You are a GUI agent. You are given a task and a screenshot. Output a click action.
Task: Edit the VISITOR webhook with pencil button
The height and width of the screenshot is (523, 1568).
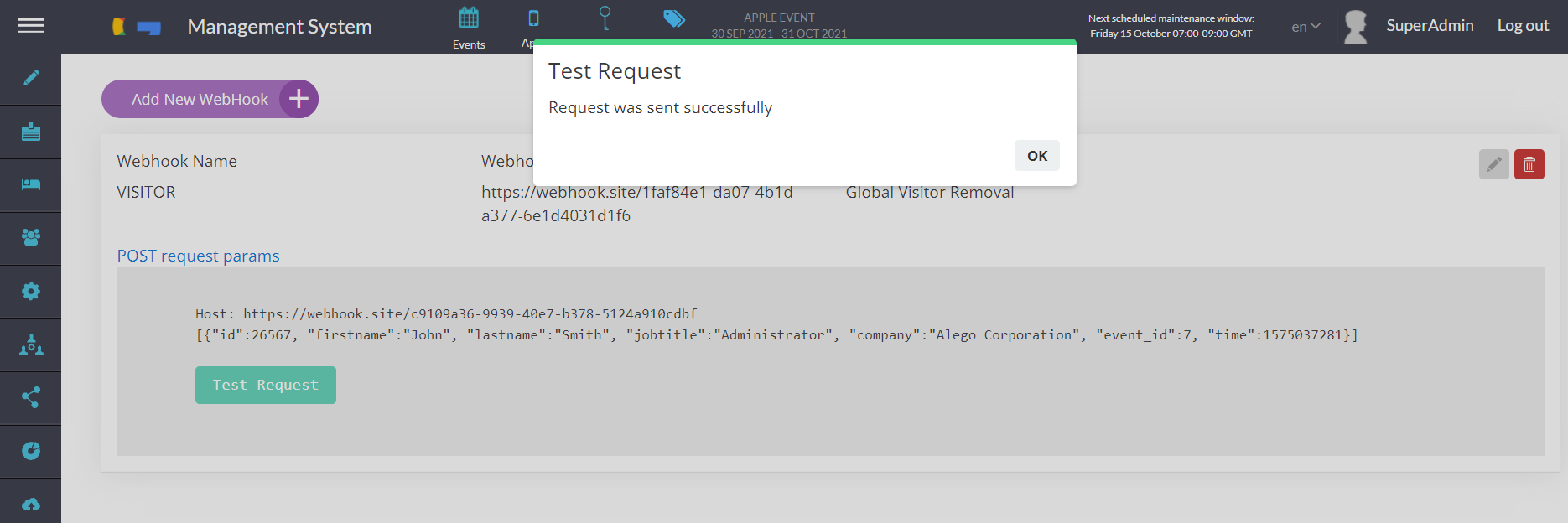point(1493,164)
